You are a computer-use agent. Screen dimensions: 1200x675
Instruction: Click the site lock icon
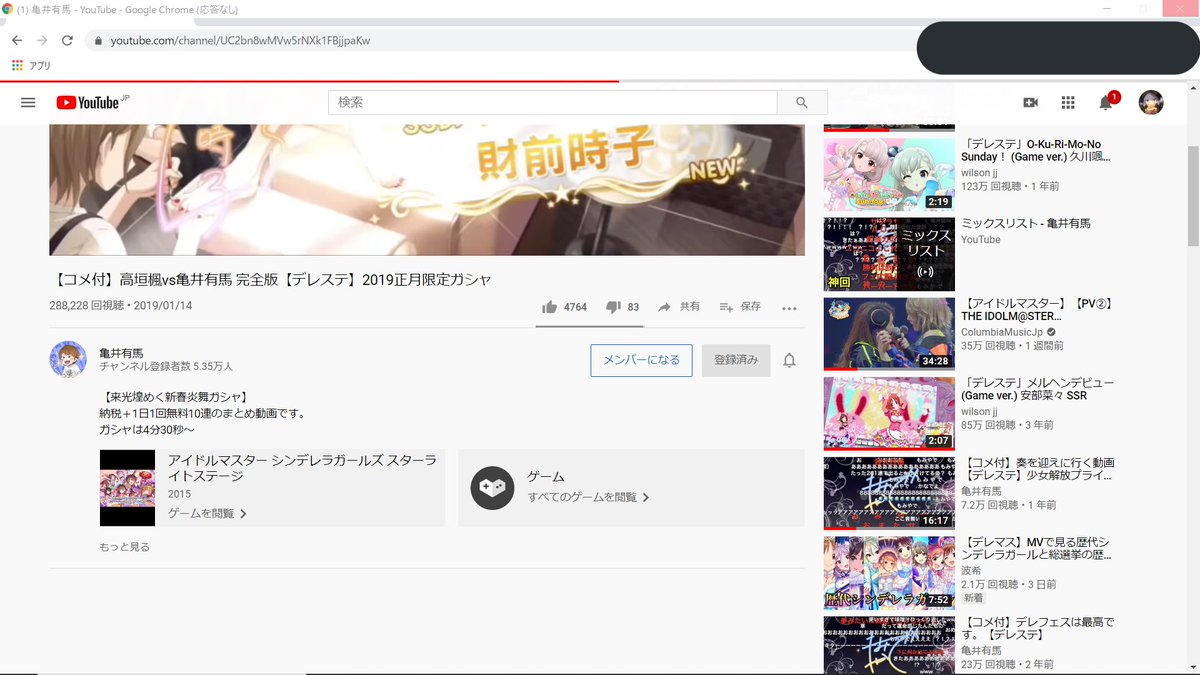pos(97,41)
